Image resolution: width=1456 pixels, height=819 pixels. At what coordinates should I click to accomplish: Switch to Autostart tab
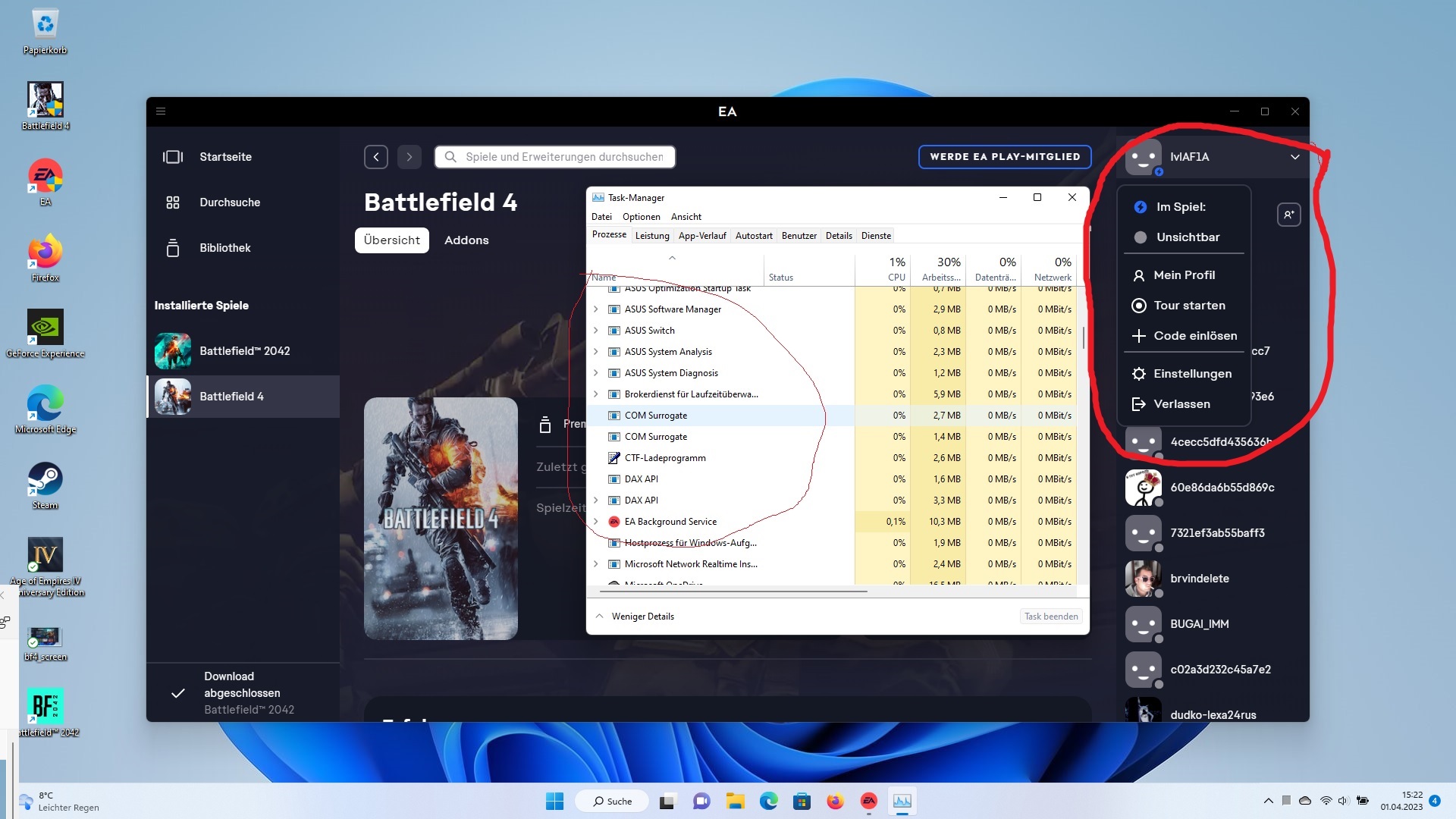tap(754, 236)
